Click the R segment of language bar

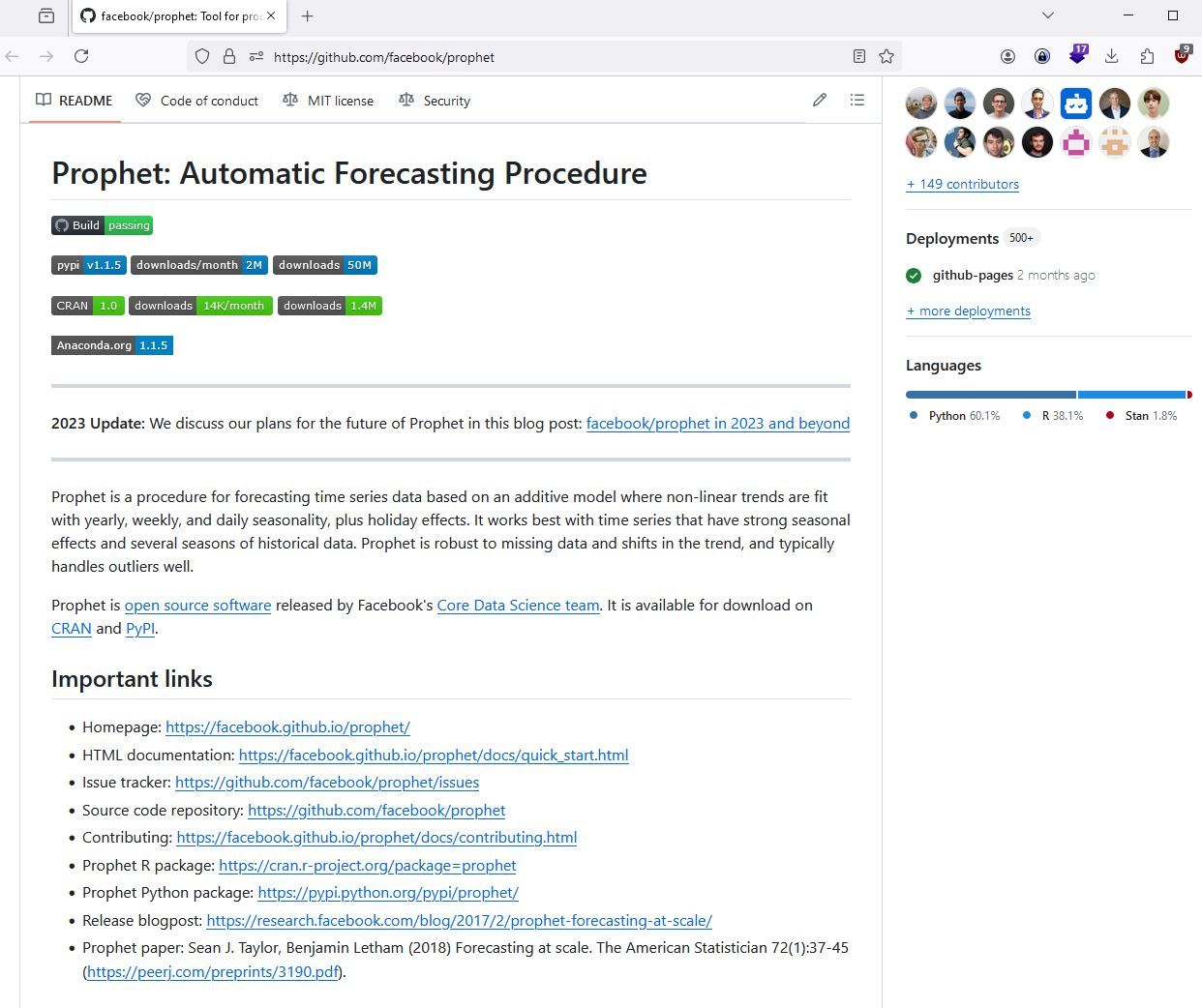point(1131,395)
